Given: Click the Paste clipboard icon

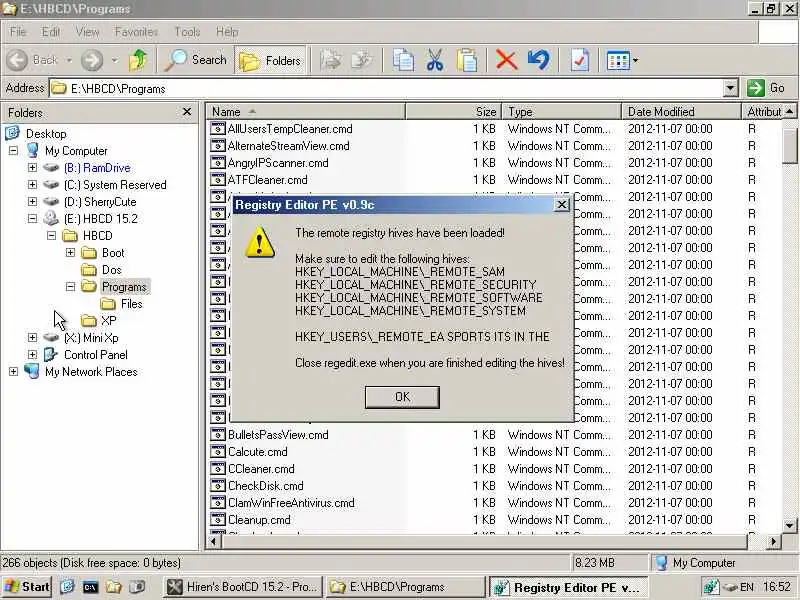Looking at the screenshot, I should 467,60.
